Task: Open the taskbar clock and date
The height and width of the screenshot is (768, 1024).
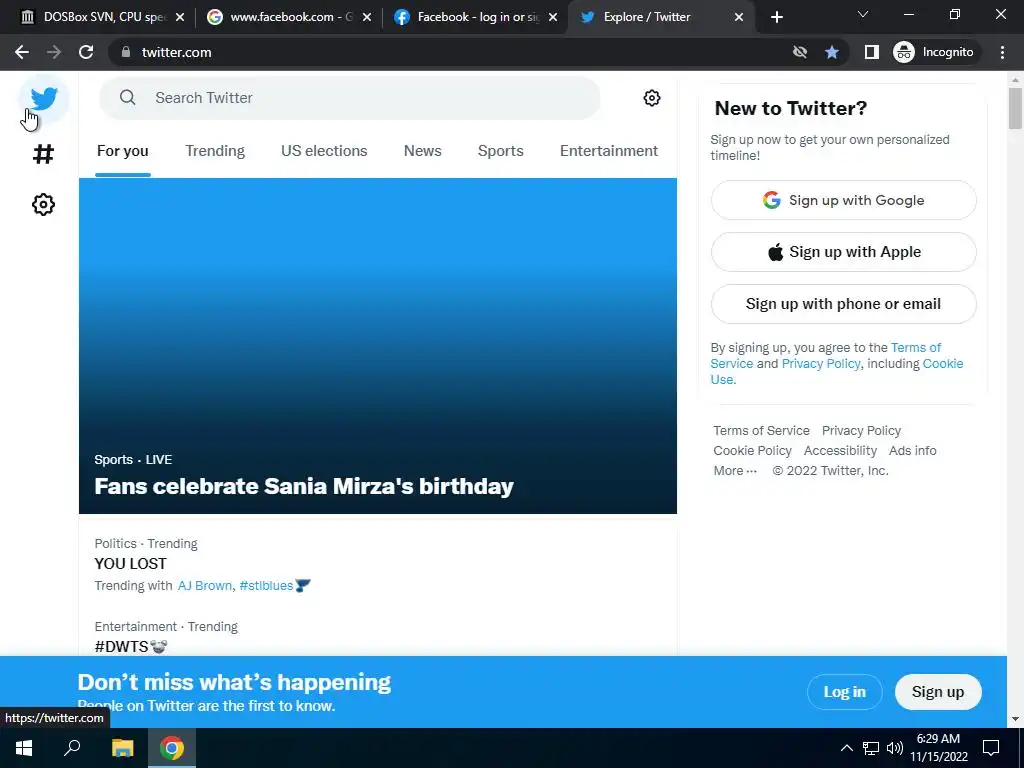Action: tap(939, 748)
